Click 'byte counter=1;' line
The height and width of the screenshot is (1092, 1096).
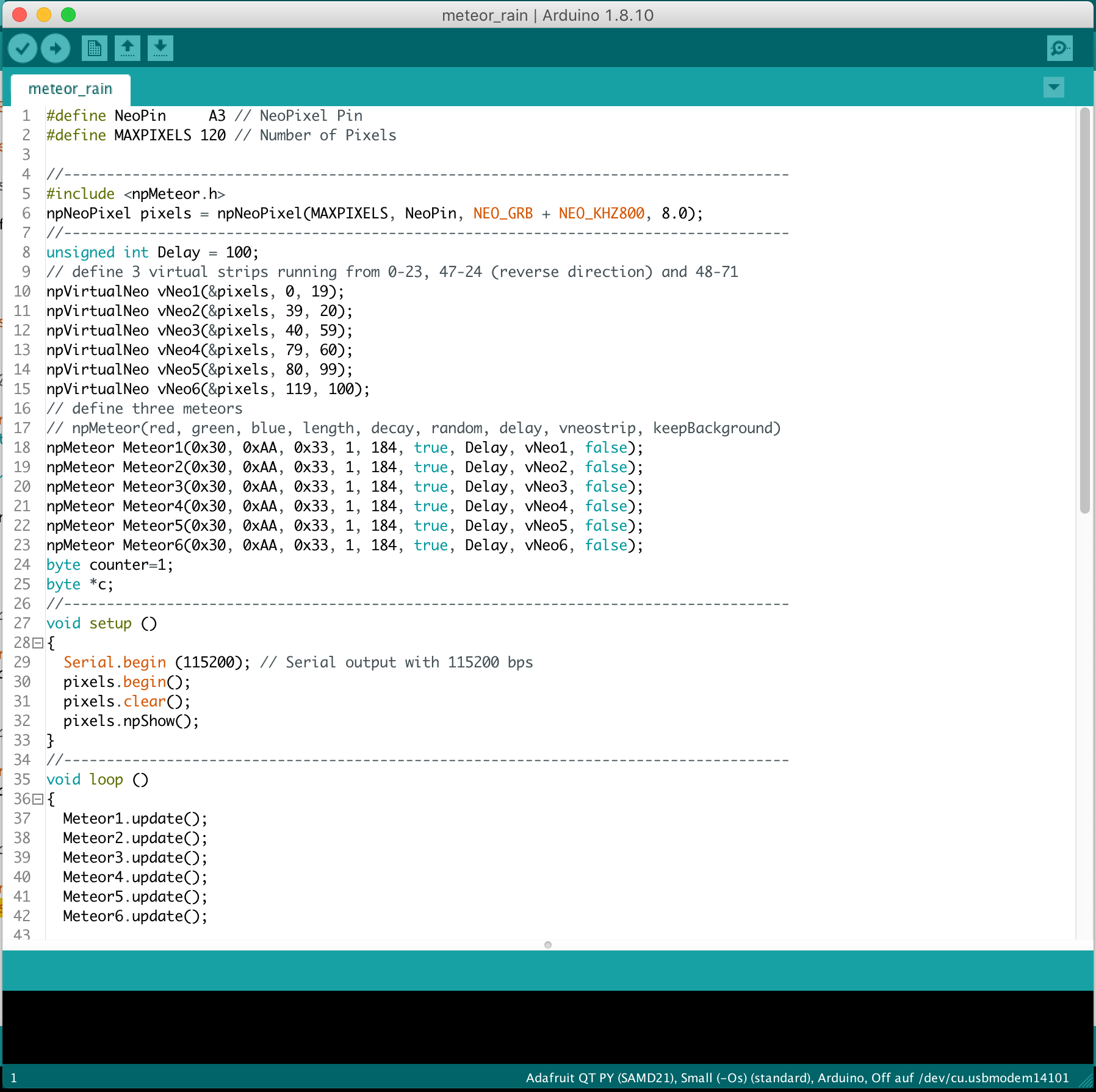click(x=110, y=565)
